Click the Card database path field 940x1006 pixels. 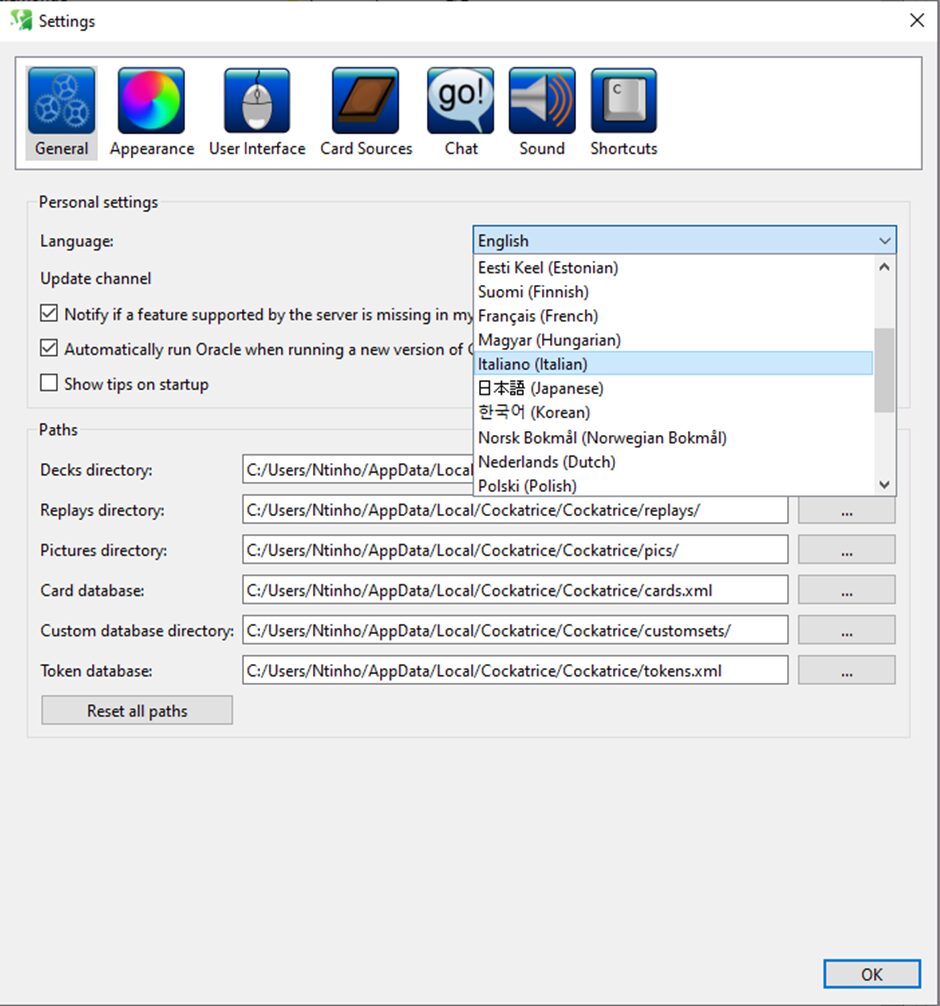514,590
